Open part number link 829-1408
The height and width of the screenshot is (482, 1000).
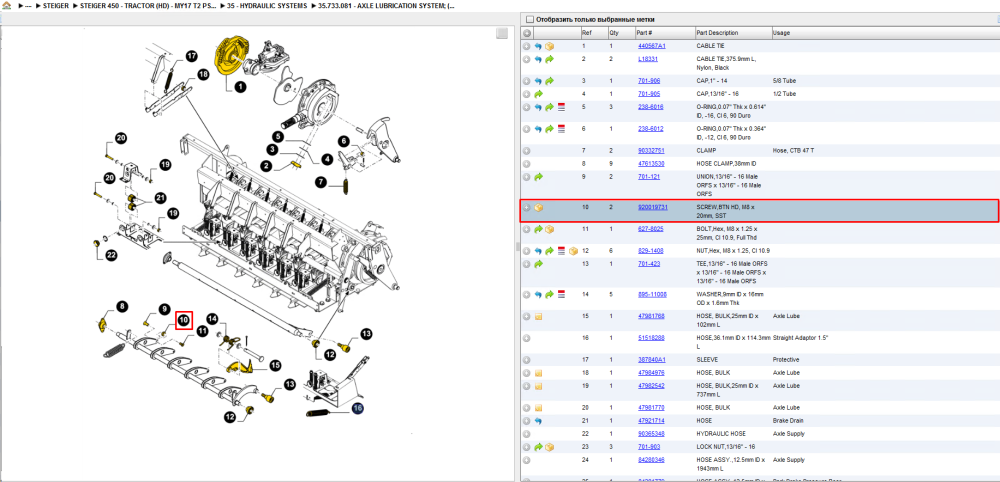651,251
